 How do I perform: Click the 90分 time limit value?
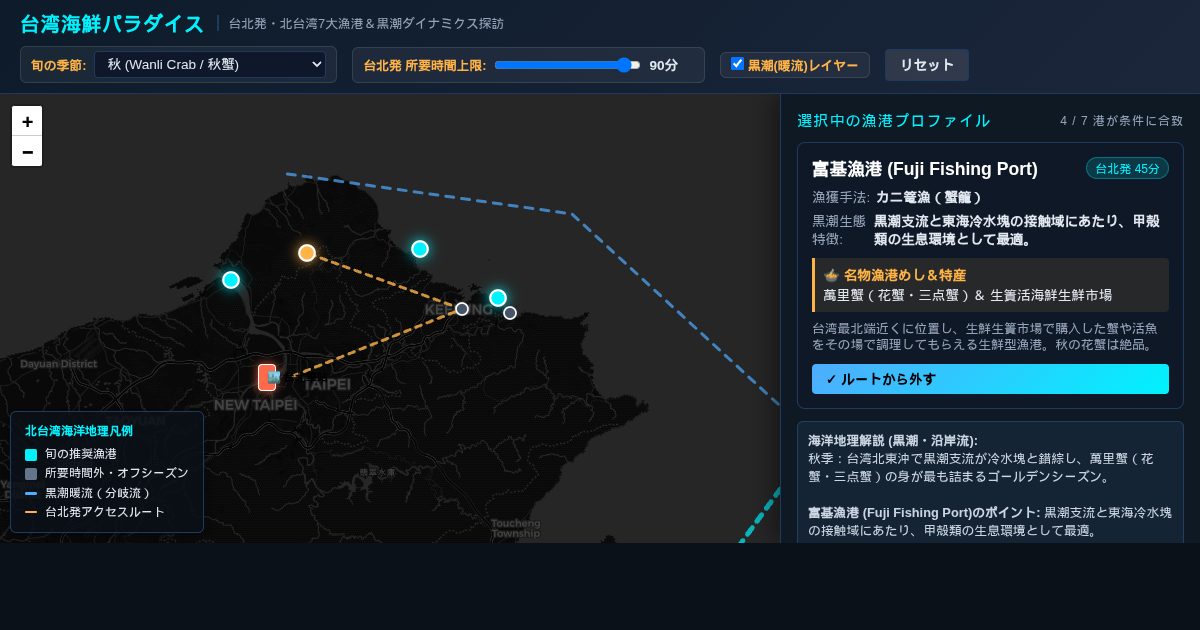(x=664, y=65)
